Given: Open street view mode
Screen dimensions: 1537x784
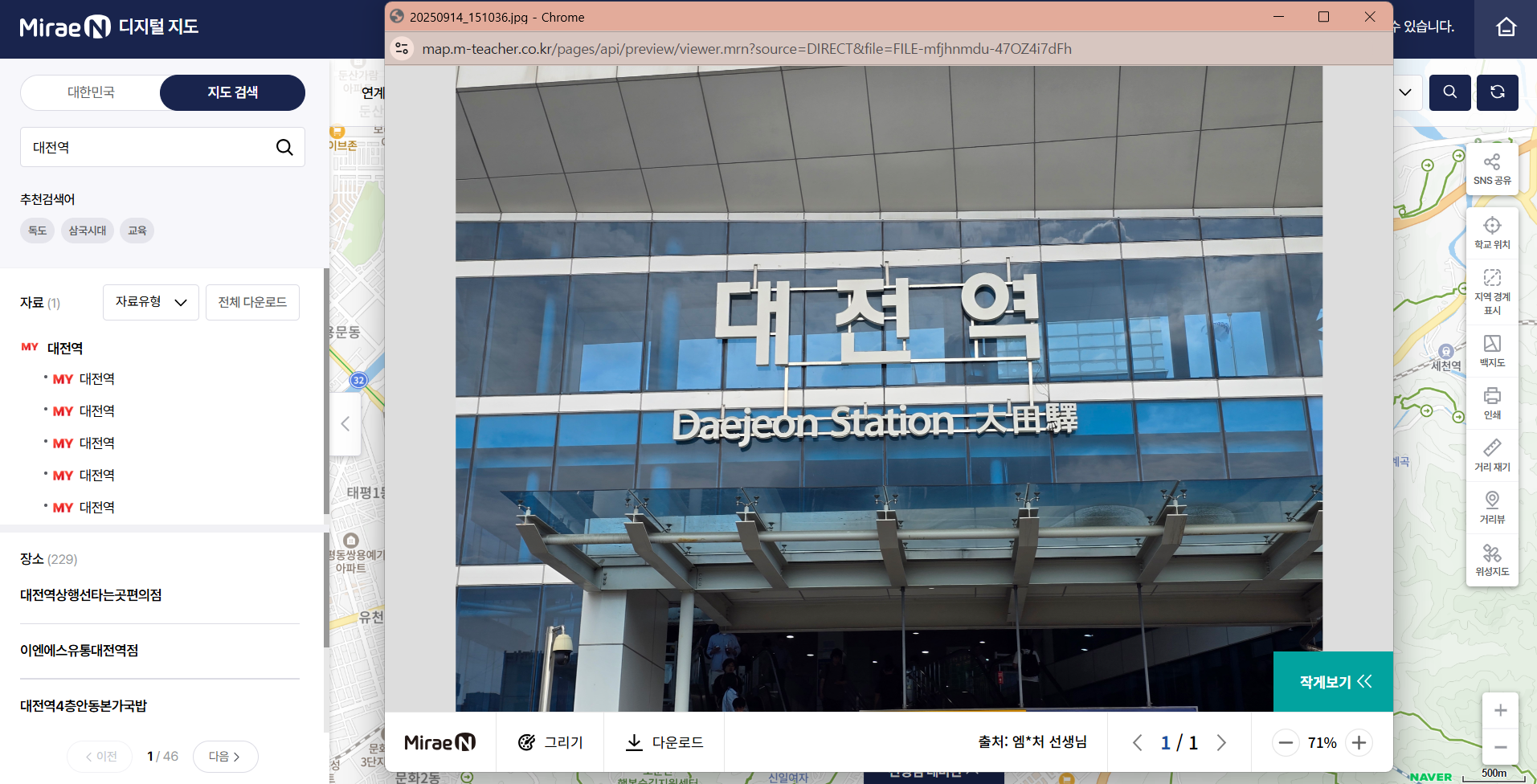Looking at the screenshot, I should 1492,508.
